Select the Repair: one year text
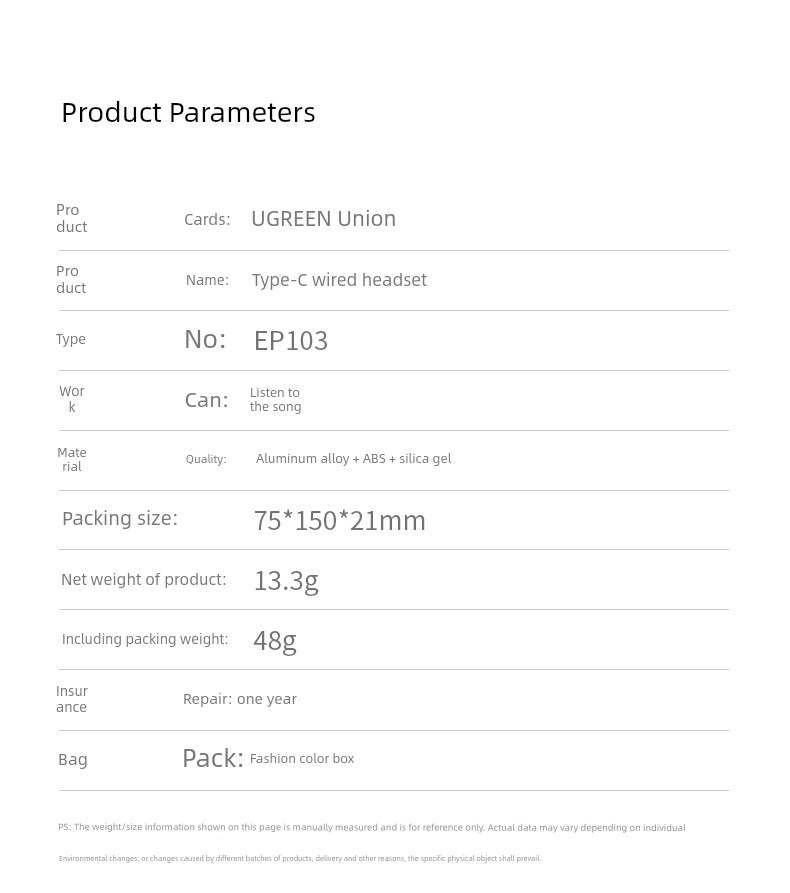790x893 pixels. pos(240,699)
